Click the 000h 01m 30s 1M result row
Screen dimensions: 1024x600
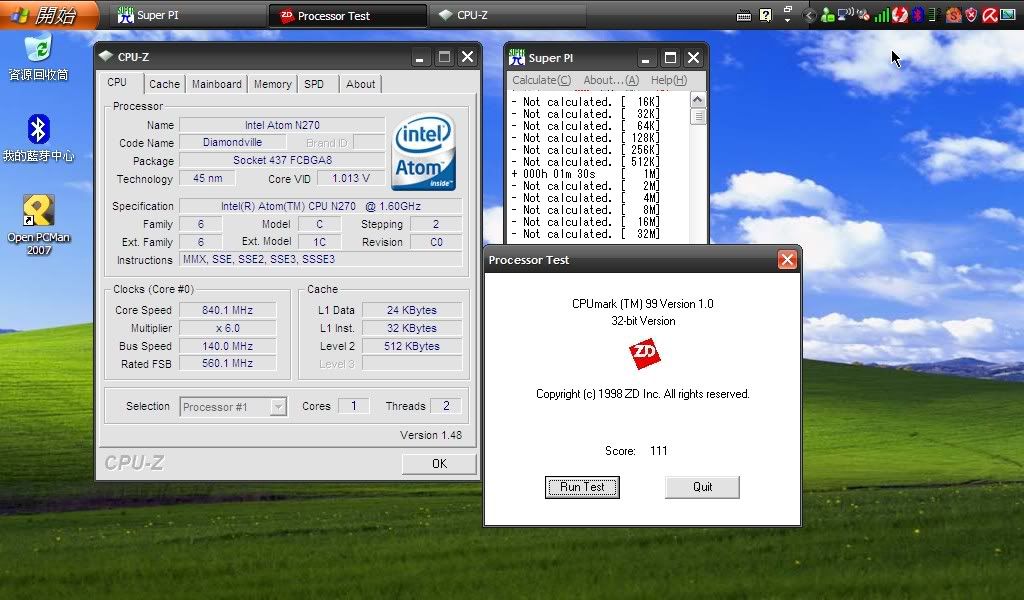click(585, 174)
